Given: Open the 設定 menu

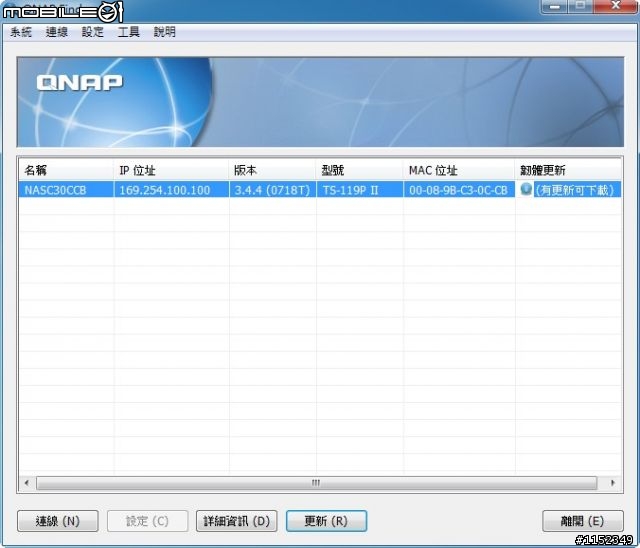Looking at the screenshot, I should pos(93,32).
